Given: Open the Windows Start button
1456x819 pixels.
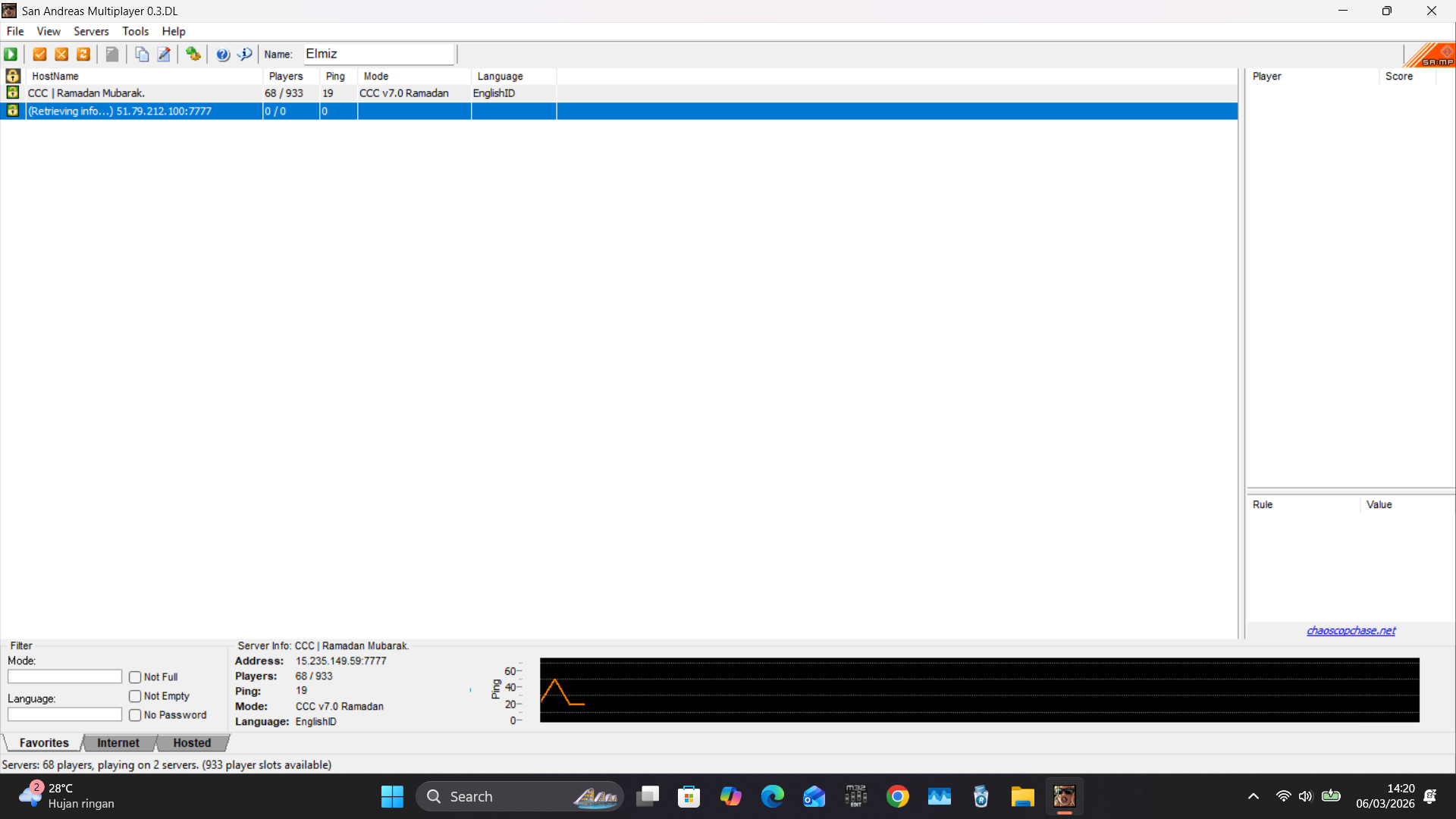Looking at the screenshot, I should pyautogui.click(x=392, y=796).
